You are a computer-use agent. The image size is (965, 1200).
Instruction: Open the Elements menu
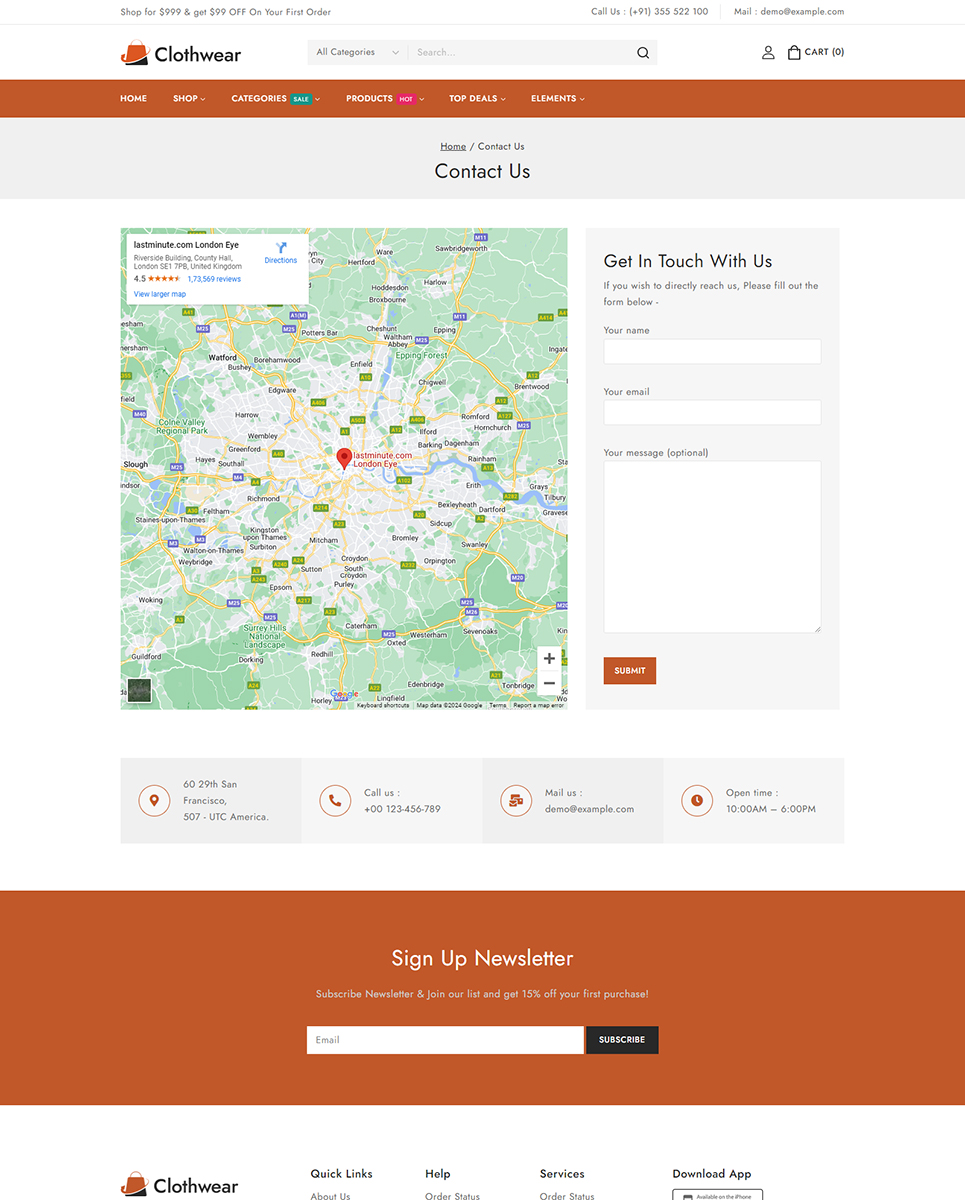pos(557,99)
